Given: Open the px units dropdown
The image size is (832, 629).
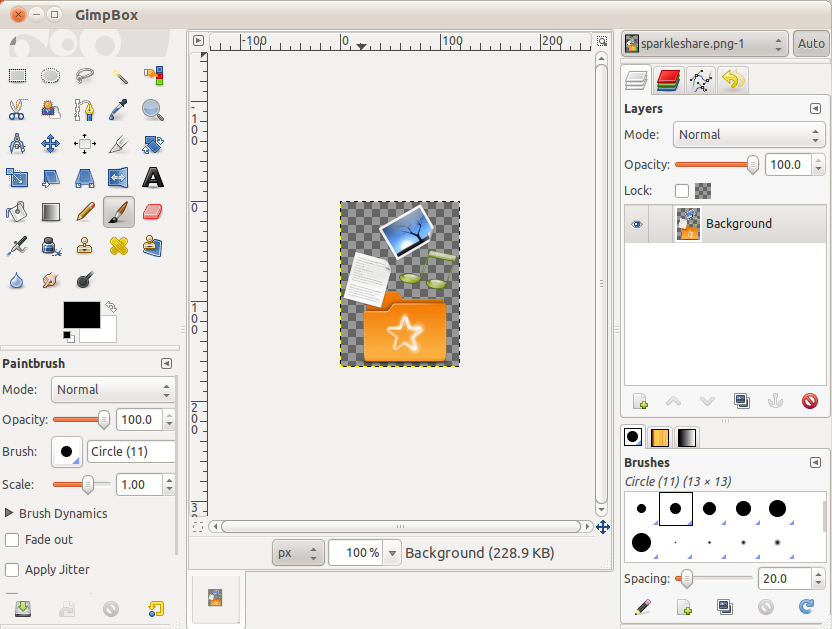Looking at the screenshot, I should (297, 552).
